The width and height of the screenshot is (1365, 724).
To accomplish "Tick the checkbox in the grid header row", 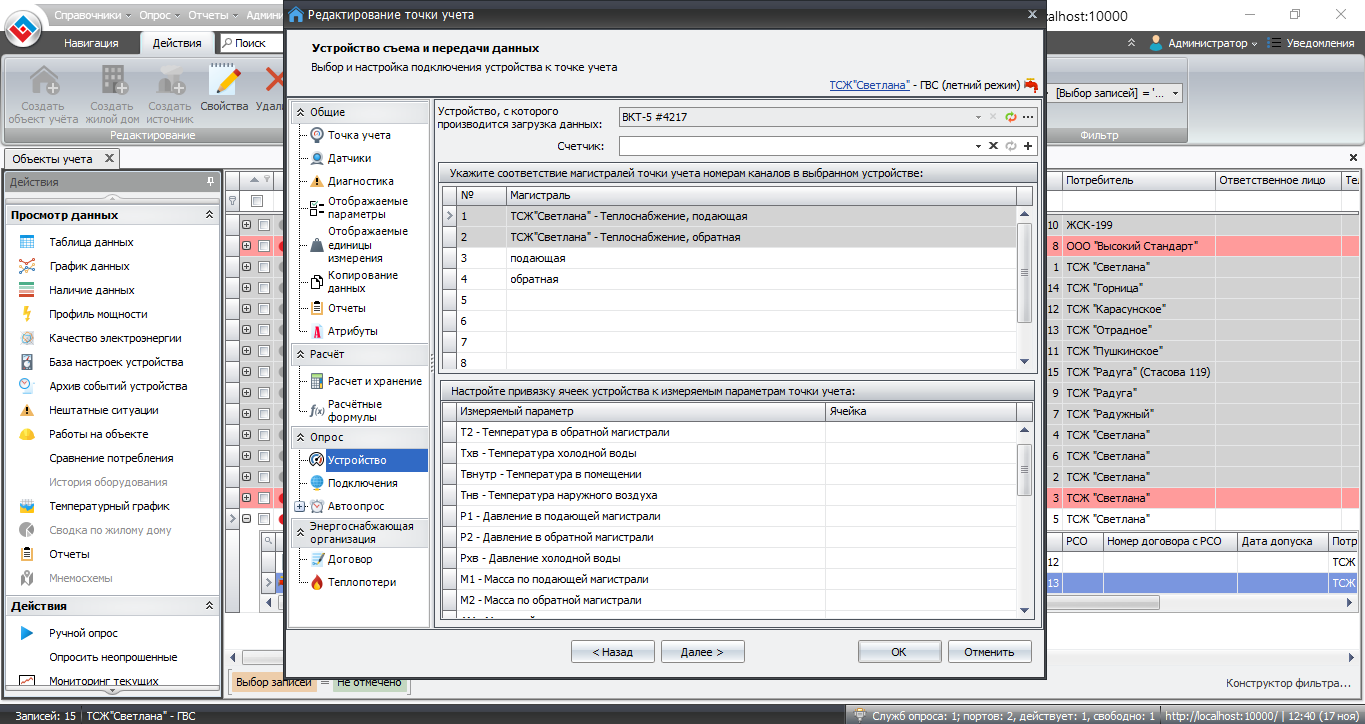I will pos(256,201).
